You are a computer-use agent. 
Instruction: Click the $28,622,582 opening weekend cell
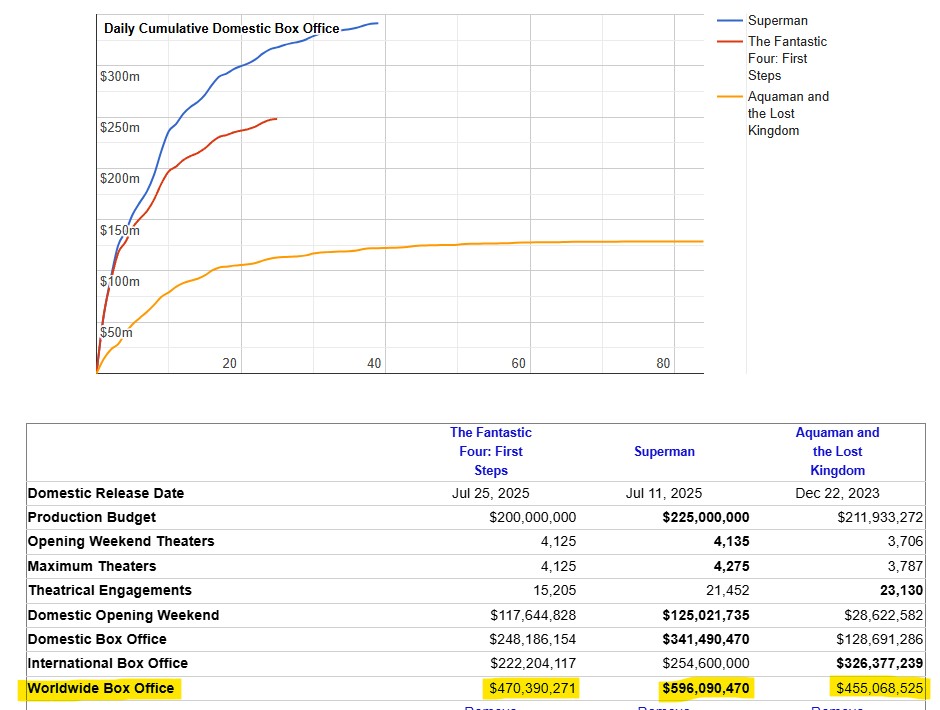884,615
